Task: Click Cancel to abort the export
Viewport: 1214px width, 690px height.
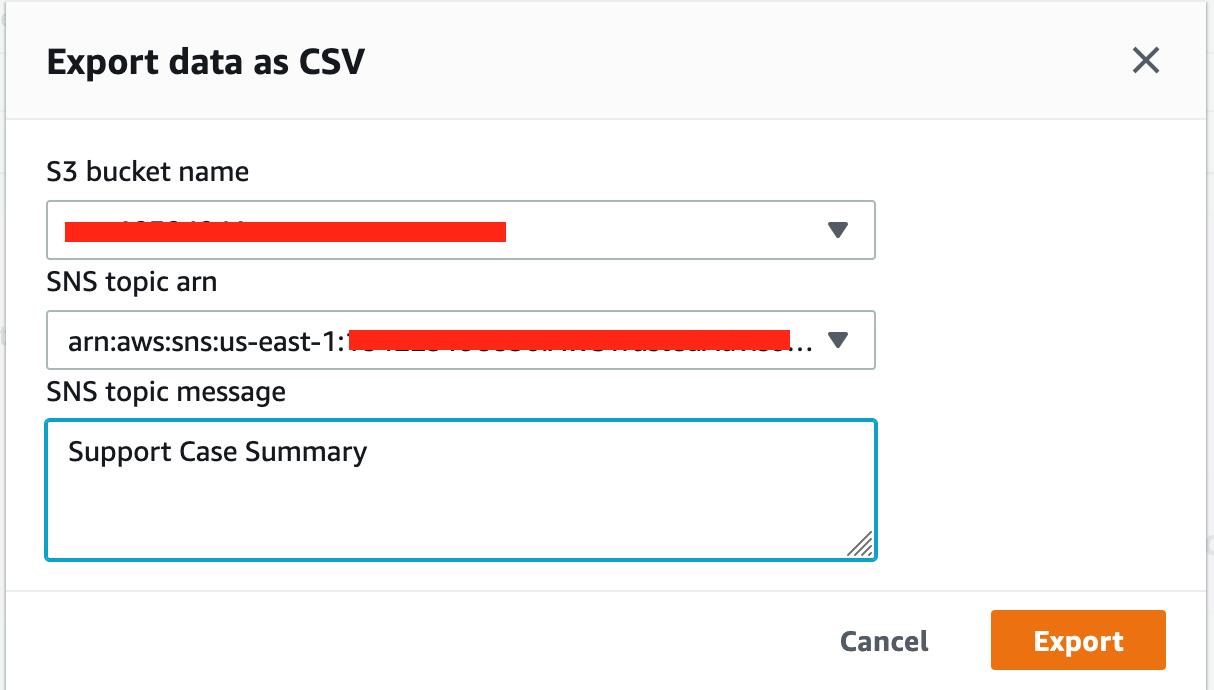Action: point(883,641)
